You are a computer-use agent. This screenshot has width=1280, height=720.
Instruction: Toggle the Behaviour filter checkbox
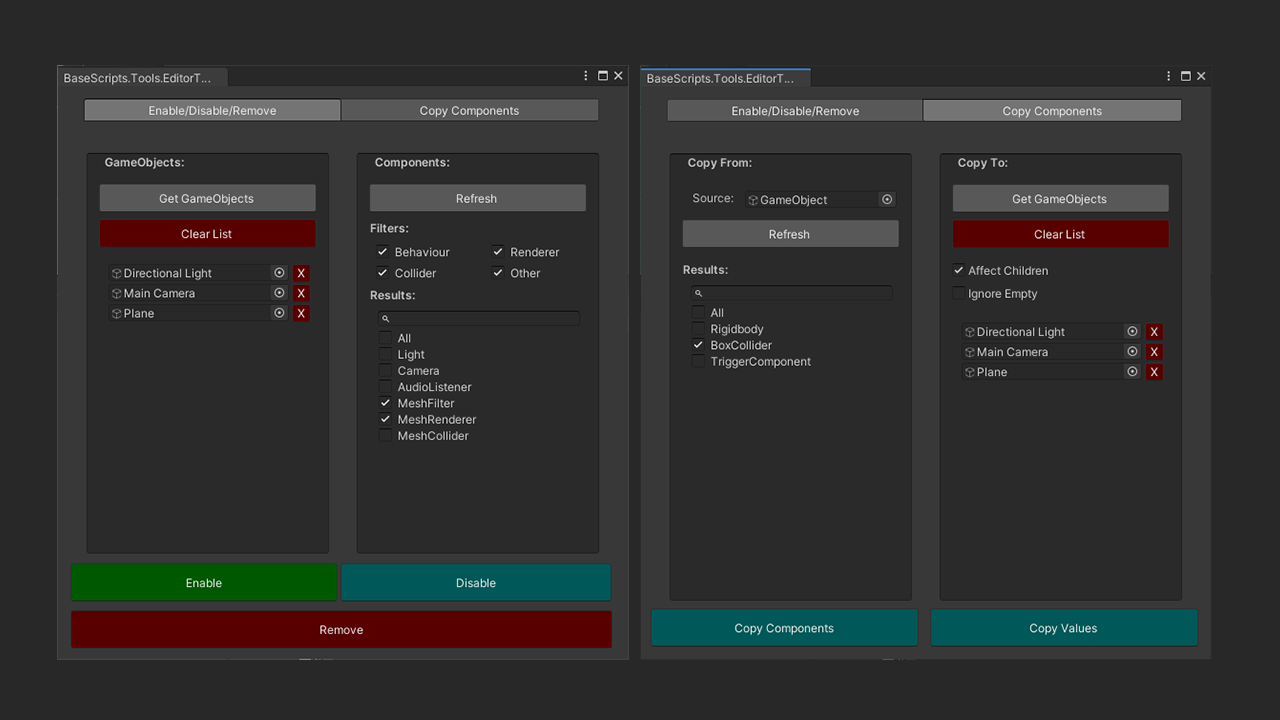click(382, 252)
